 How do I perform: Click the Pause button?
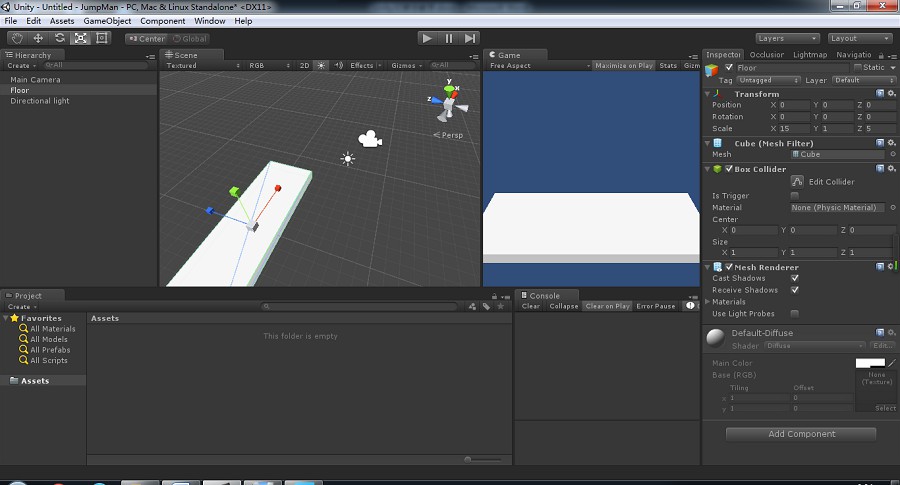448,38
